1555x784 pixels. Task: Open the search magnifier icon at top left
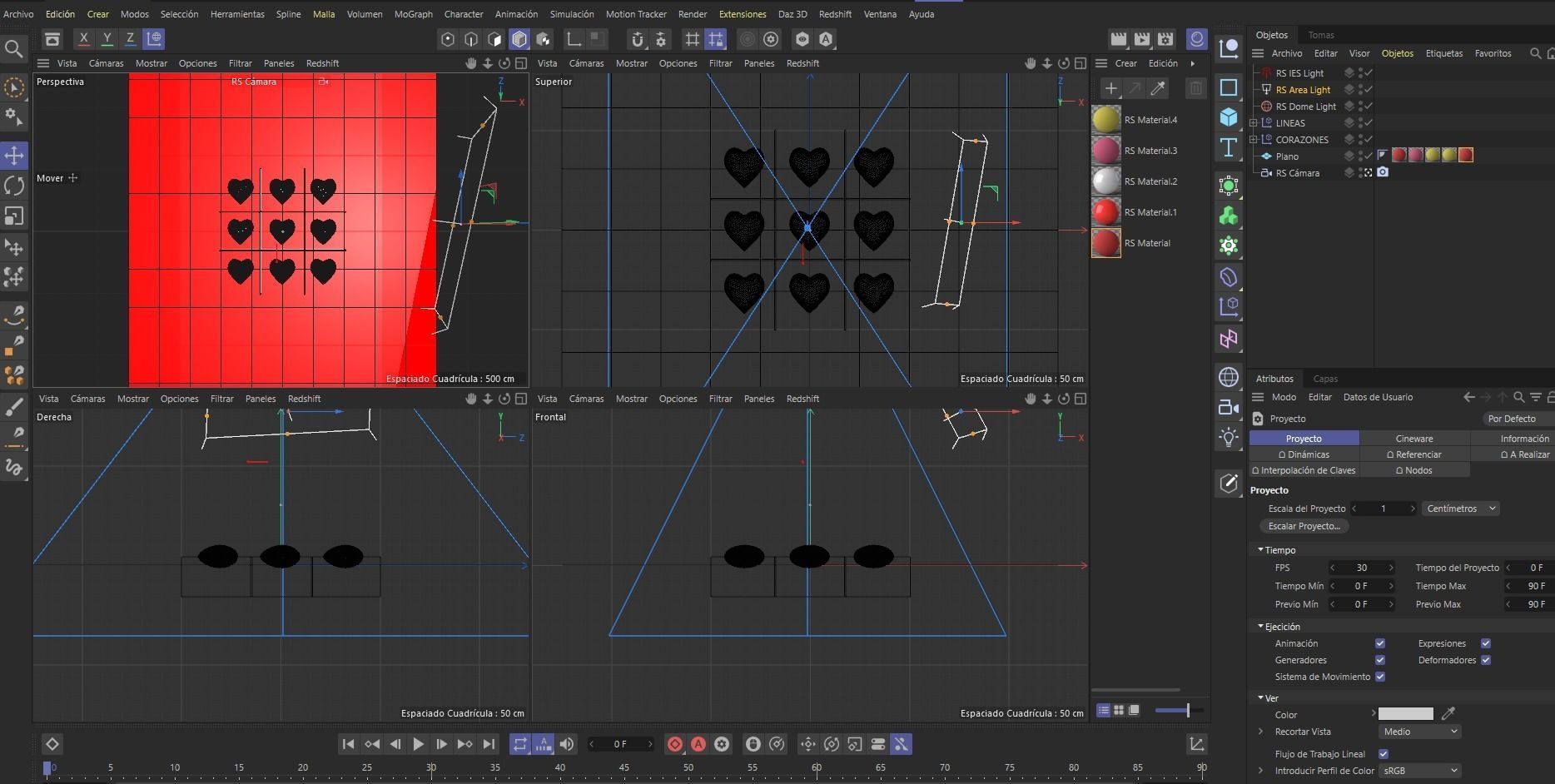click(x=13, y=49)
